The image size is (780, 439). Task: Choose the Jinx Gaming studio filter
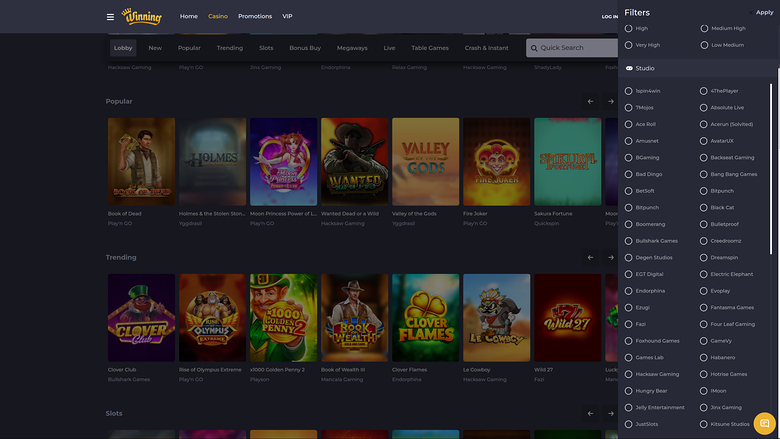pos(703,408)
